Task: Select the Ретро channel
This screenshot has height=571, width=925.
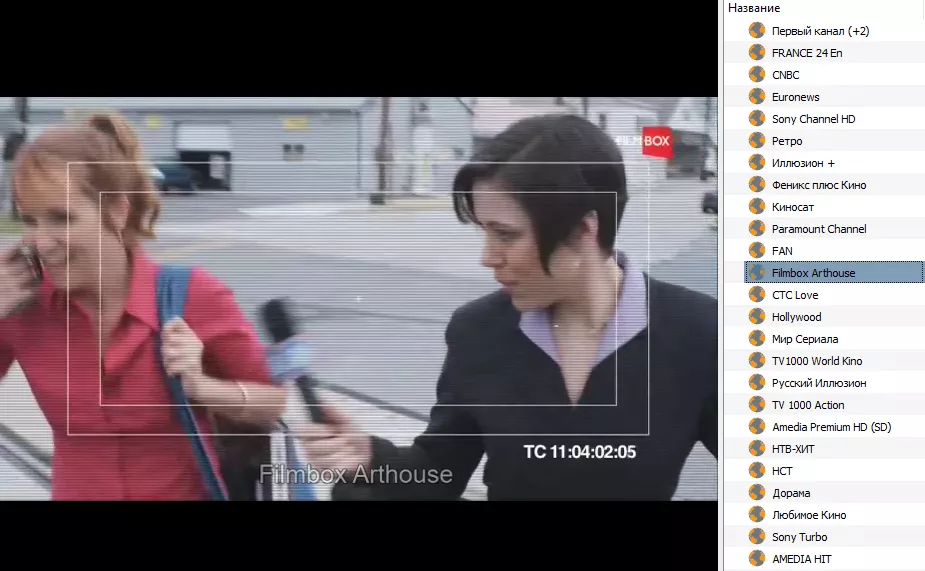Action: click(786, 141)
